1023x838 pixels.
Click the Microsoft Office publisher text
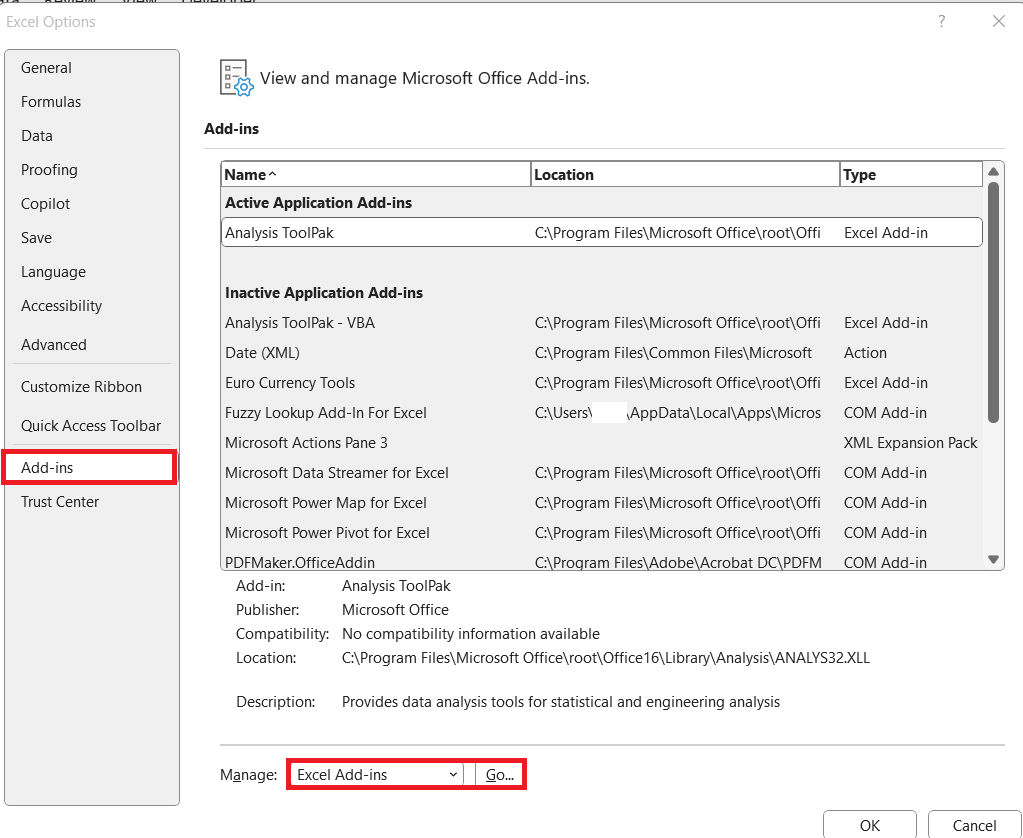coord(395,610)
